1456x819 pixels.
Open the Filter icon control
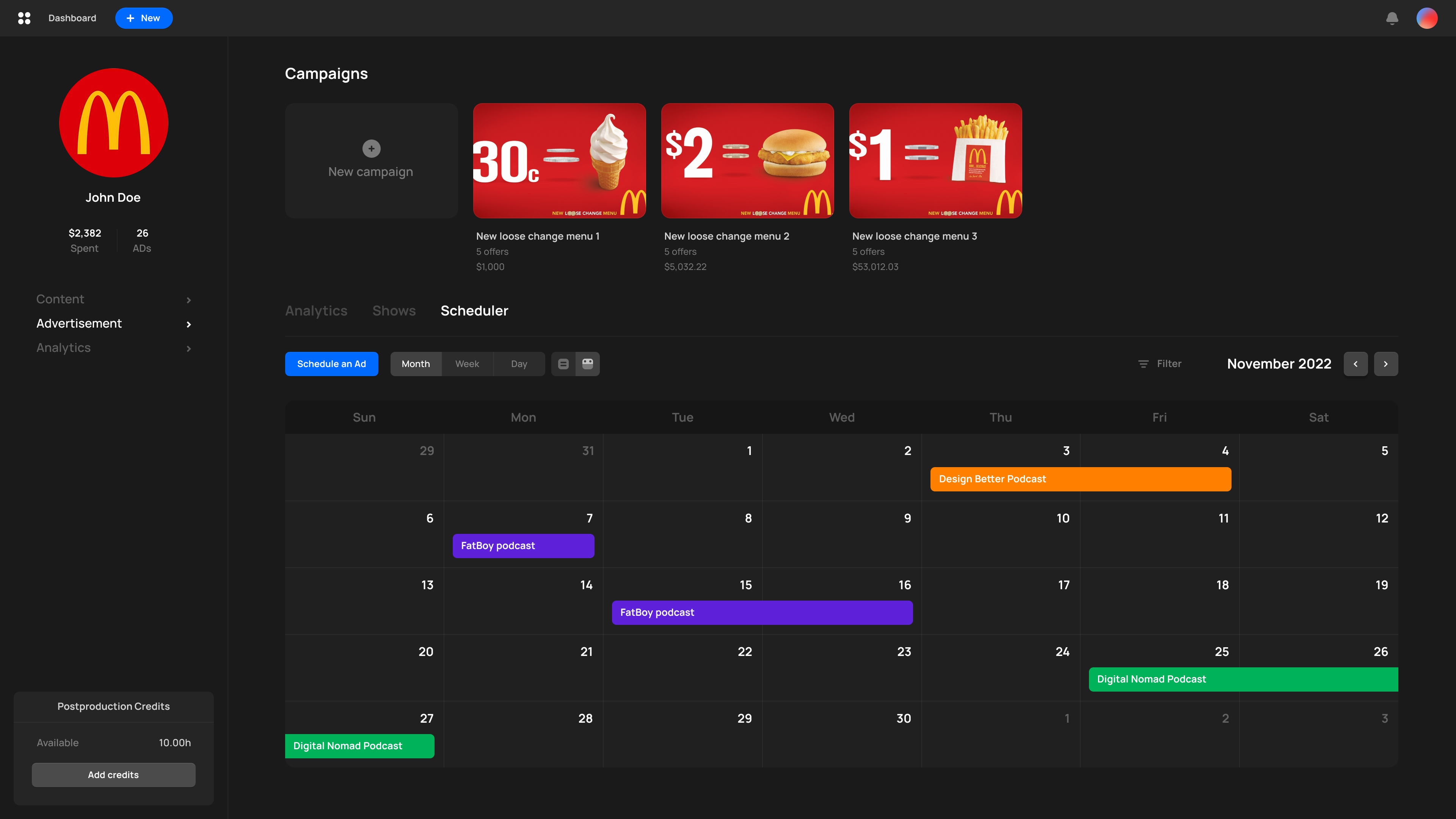pos(1143,364)
